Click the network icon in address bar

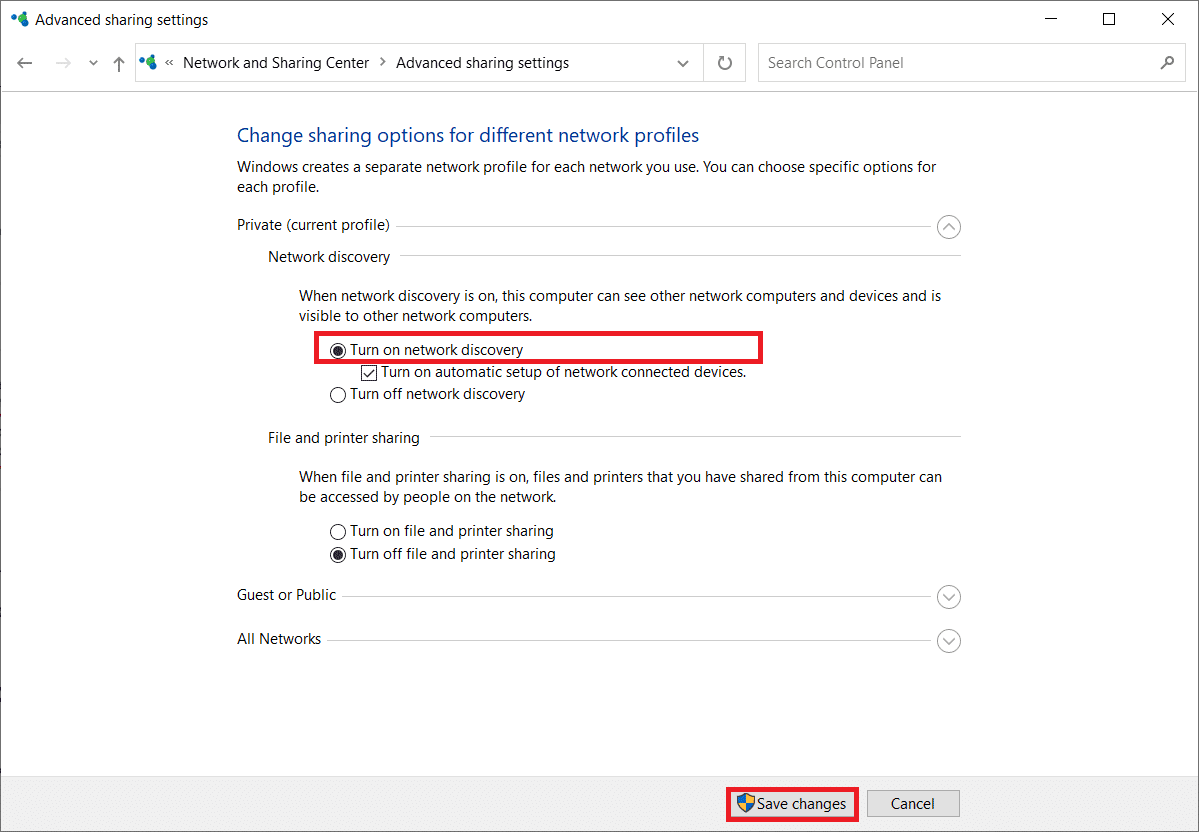point(148,62)
